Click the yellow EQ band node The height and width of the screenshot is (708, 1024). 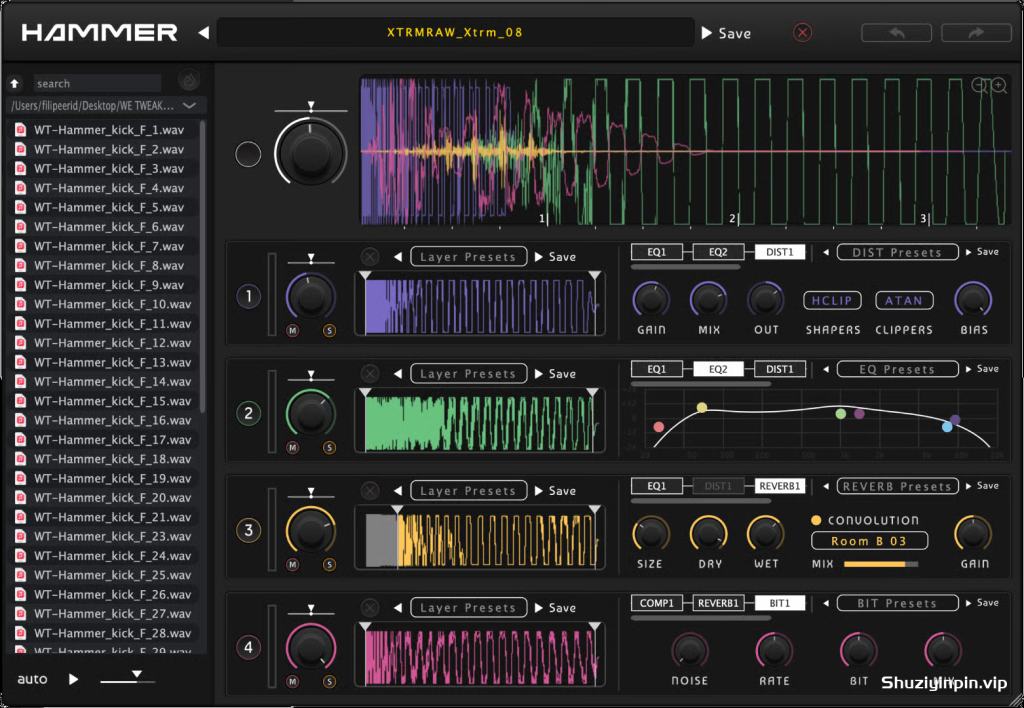coord(702,408)
